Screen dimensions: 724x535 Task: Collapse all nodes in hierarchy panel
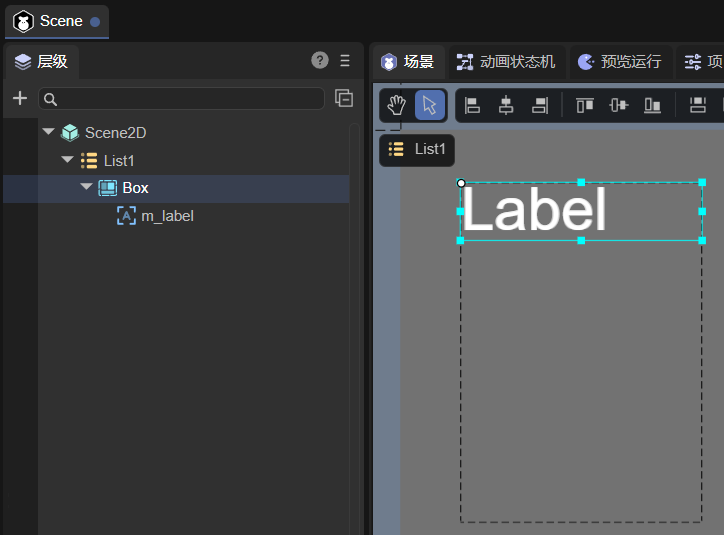pyautogui.click(x=343, y=98)
